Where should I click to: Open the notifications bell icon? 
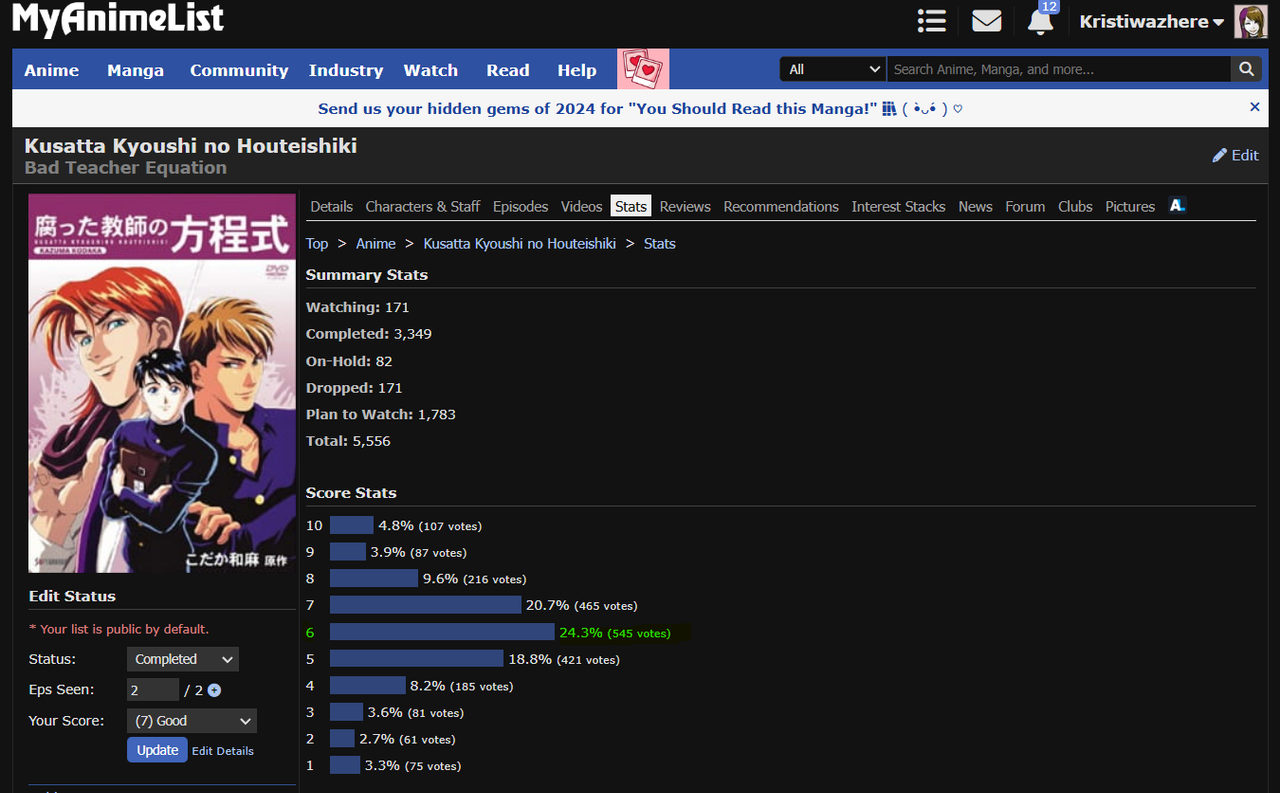pyautogui.click(x=1041, y=21)
